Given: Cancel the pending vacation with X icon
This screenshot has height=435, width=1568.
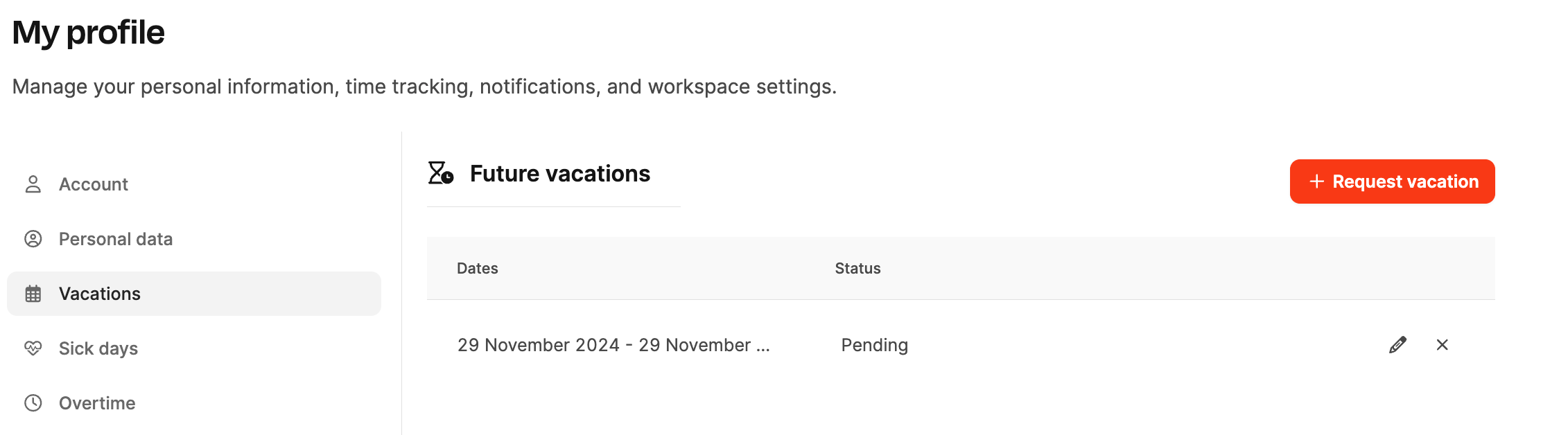Looking at the screenshot, I should (1443, 345).
